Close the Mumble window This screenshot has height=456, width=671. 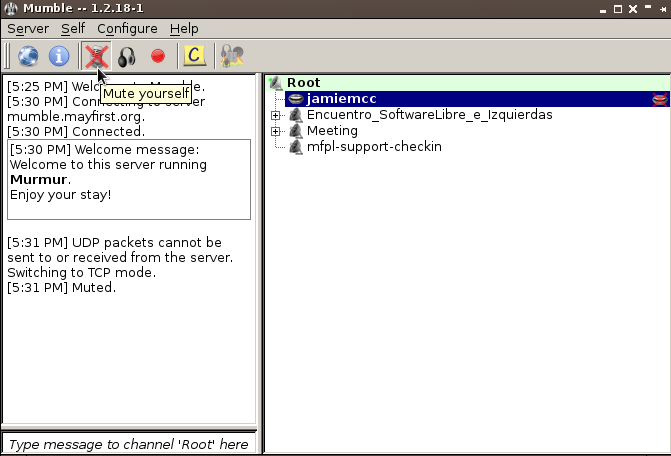pos(633,9)
